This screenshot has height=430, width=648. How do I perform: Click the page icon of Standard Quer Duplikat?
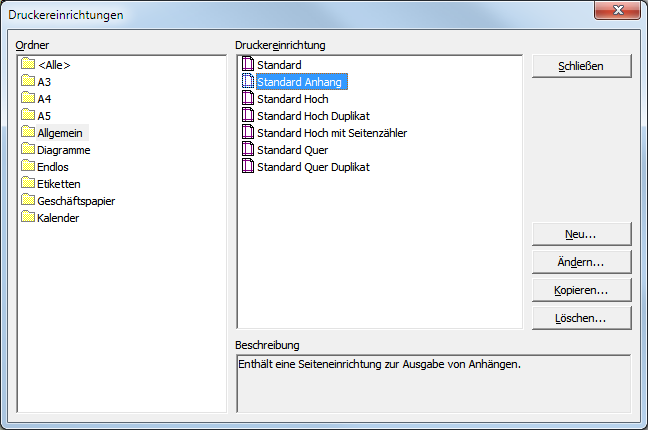pyautogui.click(x=248, y=167)
